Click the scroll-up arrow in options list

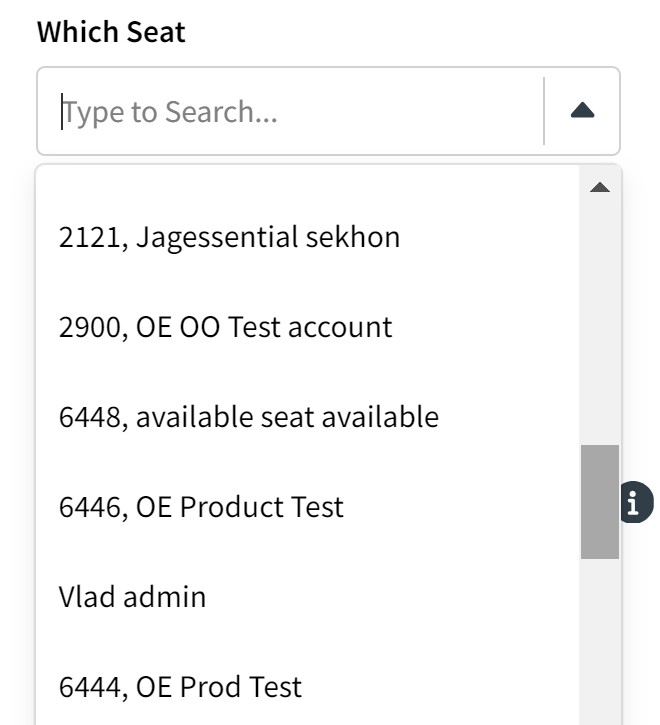click(x=600, y=187)
